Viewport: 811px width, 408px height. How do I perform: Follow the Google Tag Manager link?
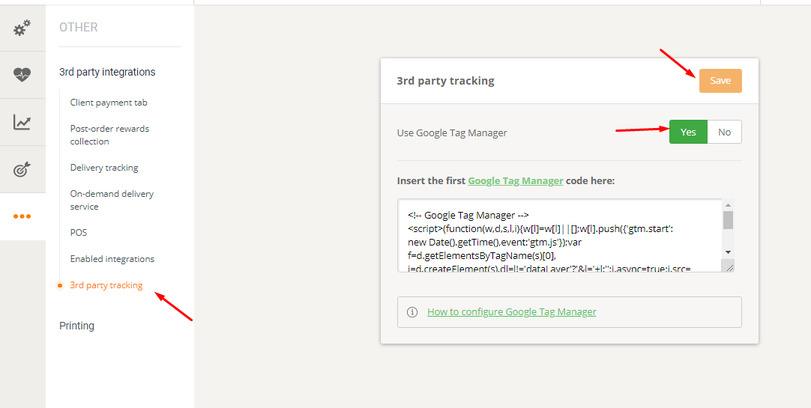tap(515, 181)
